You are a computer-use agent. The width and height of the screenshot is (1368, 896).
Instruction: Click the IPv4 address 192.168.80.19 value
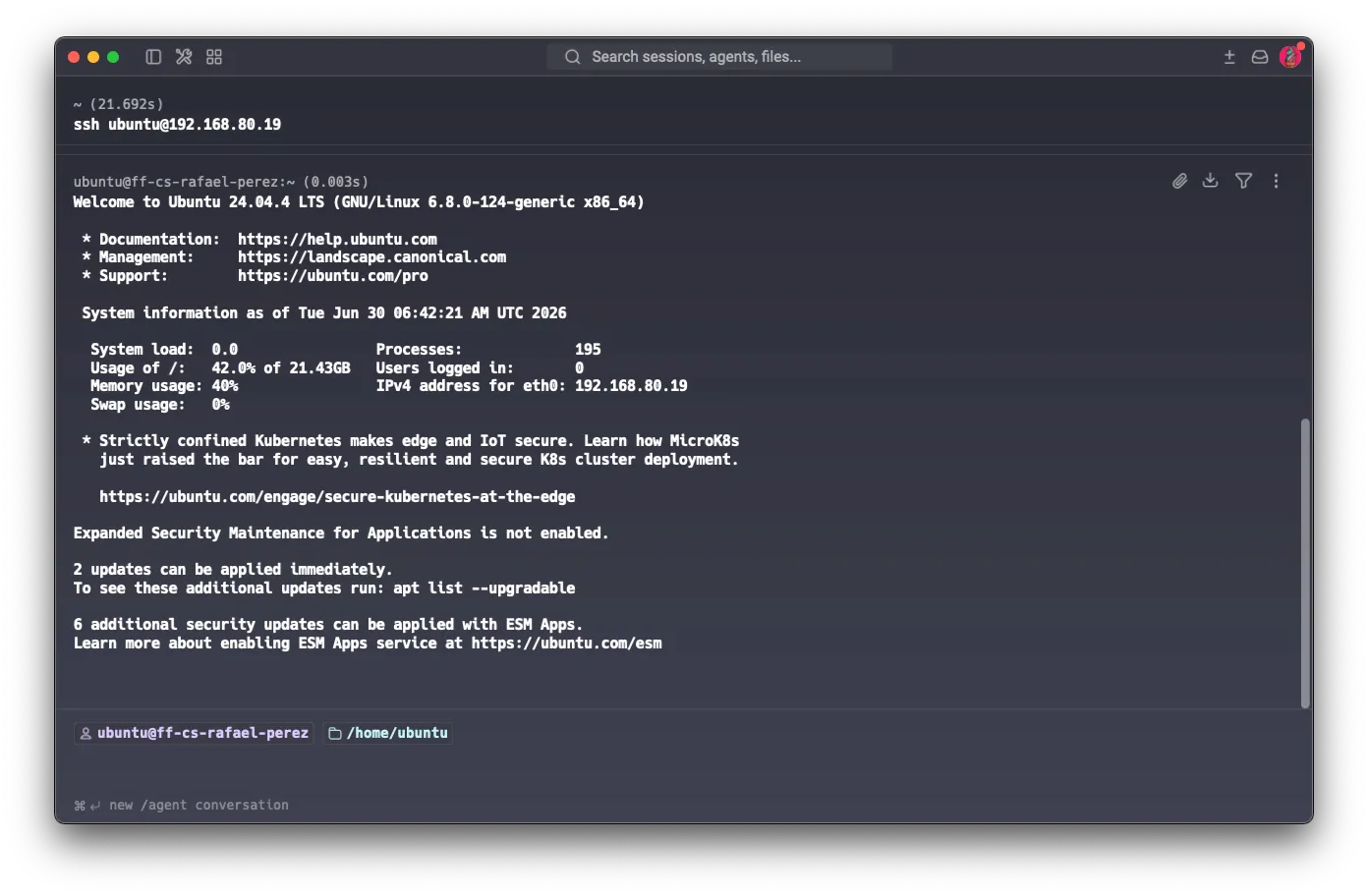pos(631,386)
